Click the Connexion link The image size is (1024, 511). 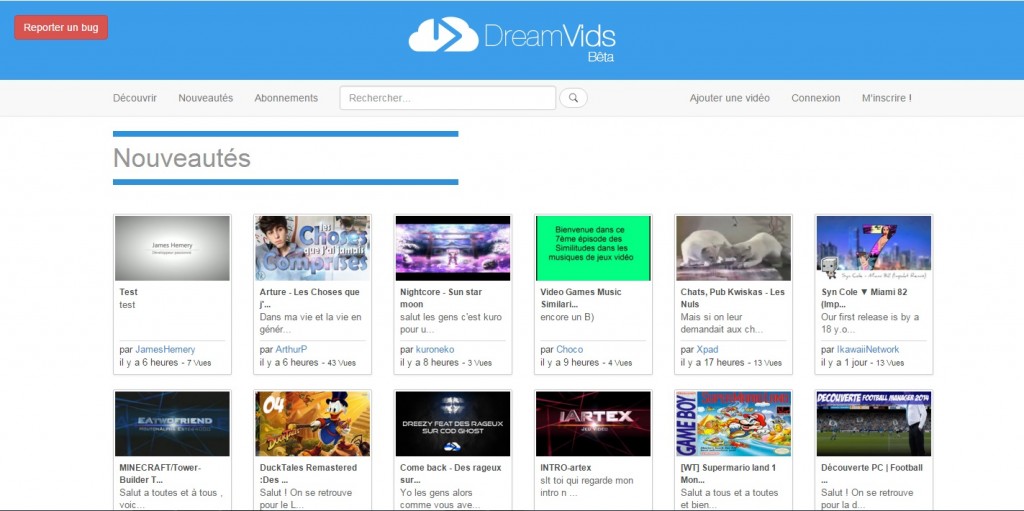pos(815,98)
